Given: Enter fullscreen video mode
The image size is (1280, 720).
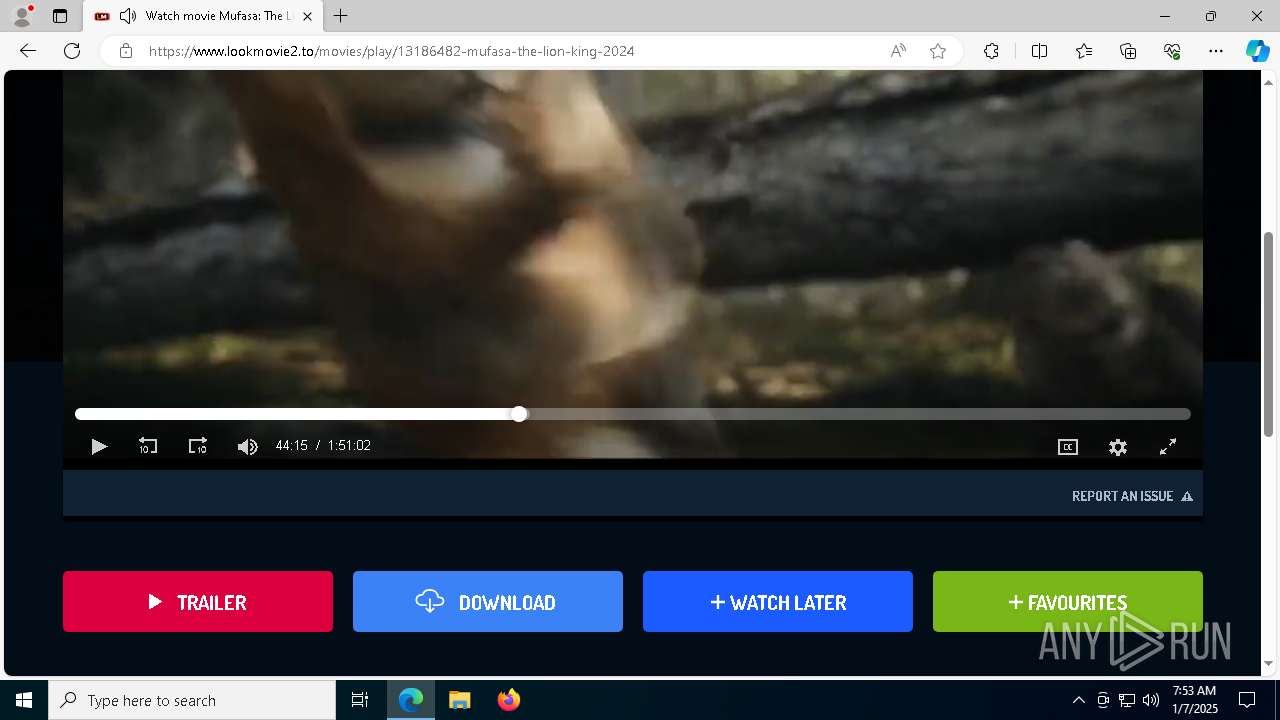Looking at the screenshot, I should pyautogui.click(x=1168, y=447).
